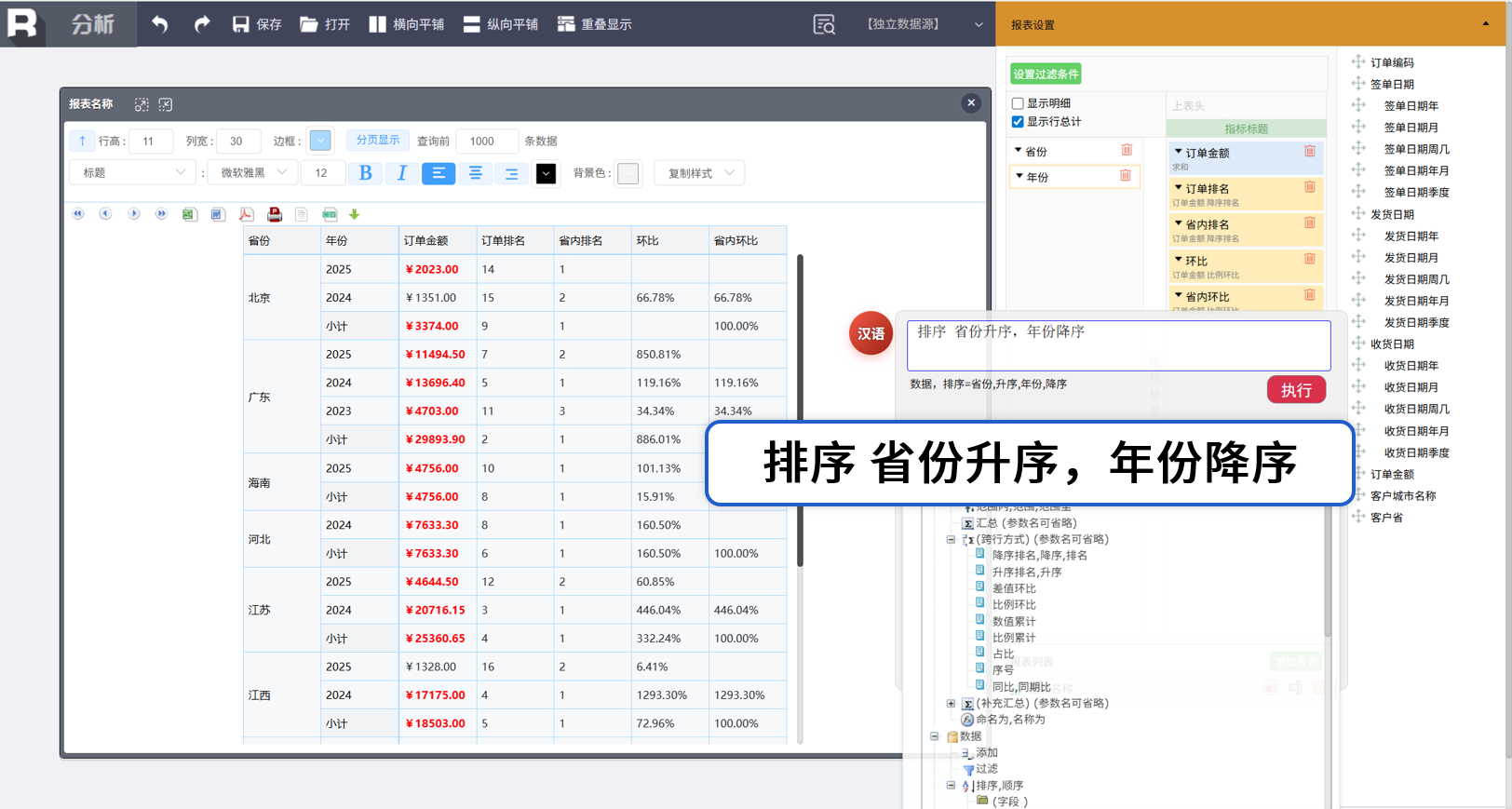Screen dimensions: 1512x809
Task: Click 重叠显示 in the top menu
Action: click(594, 24)
